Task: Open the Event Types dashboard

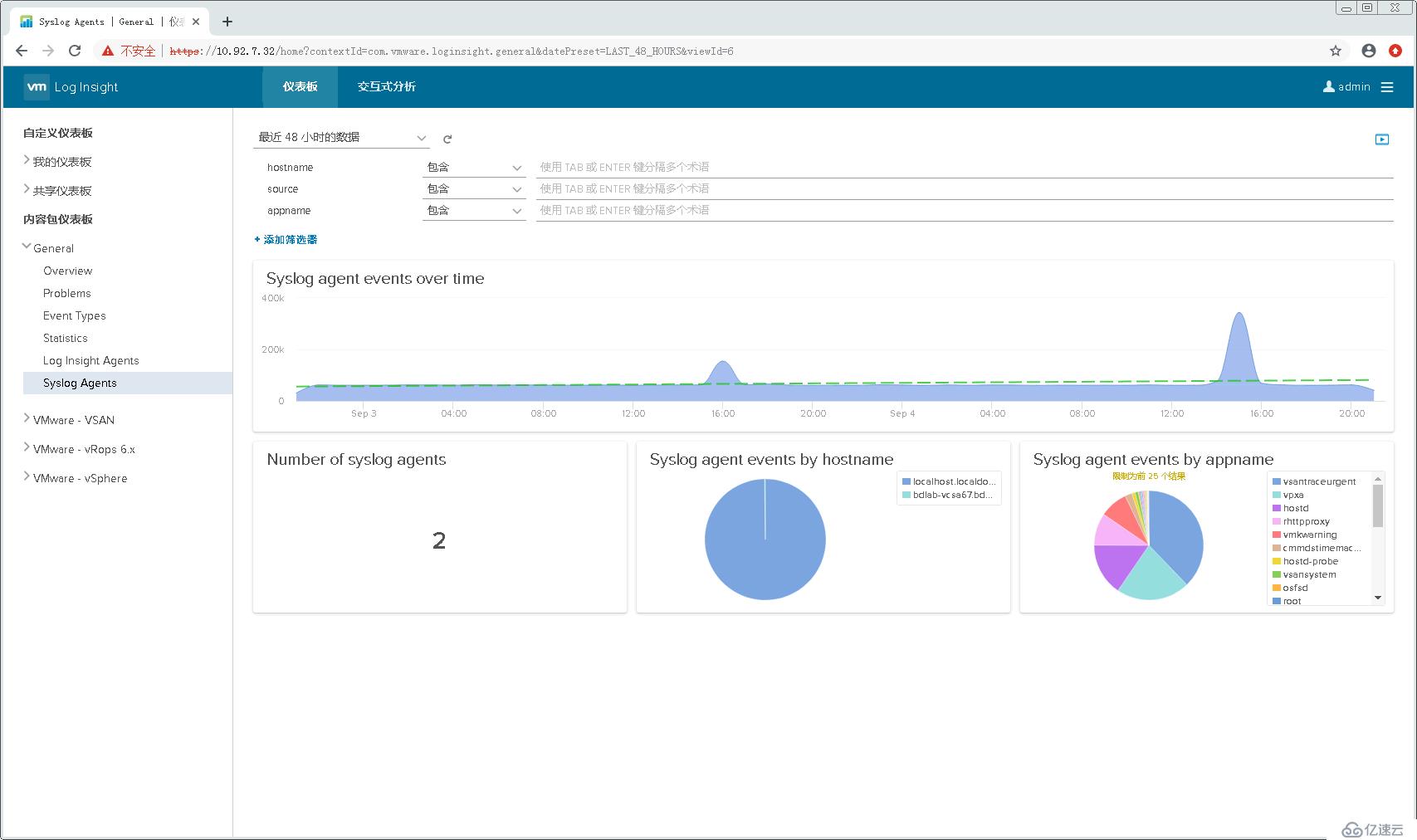Action: point(75,315)
